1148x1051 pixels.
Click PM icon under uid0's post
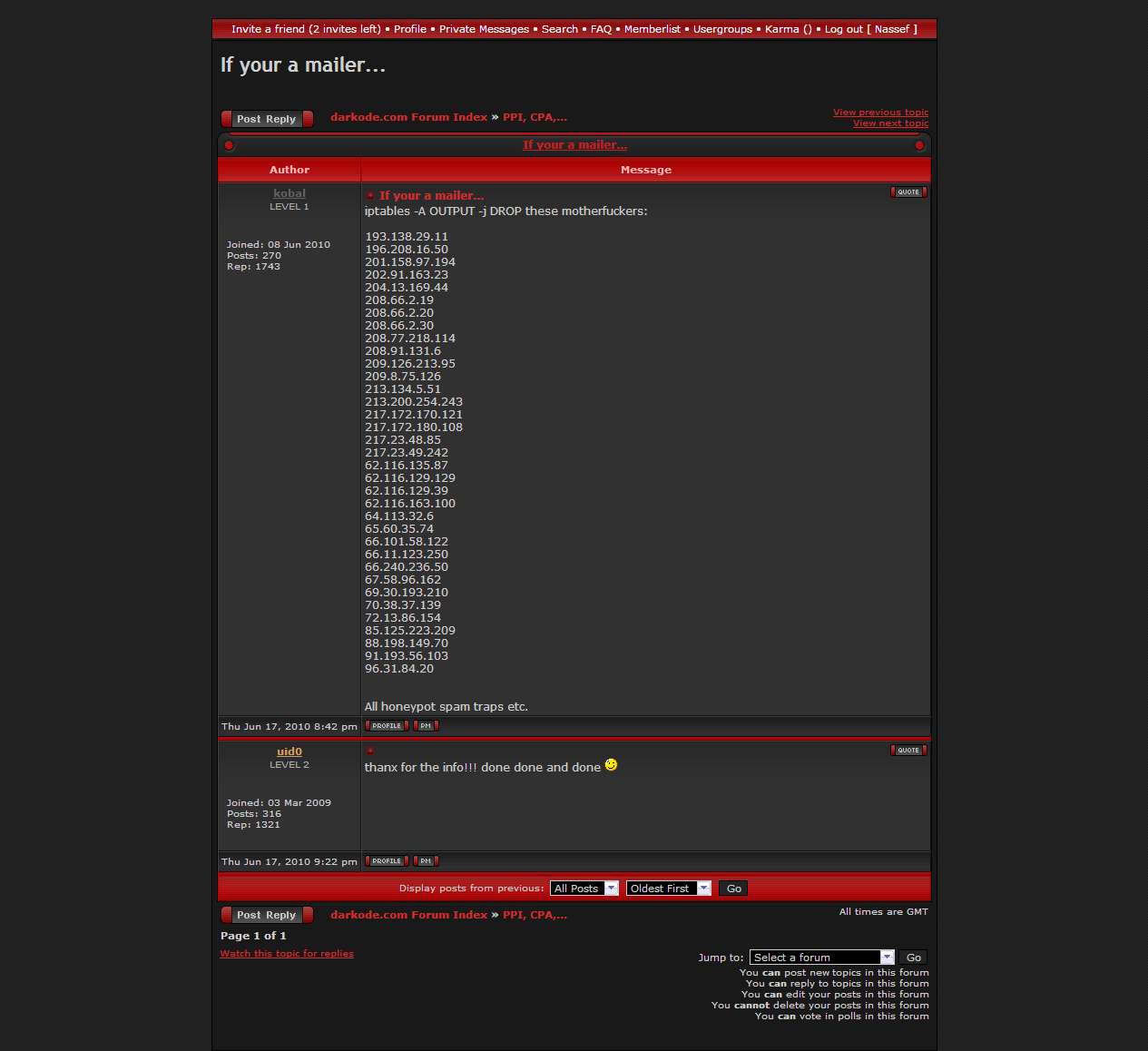426,861
